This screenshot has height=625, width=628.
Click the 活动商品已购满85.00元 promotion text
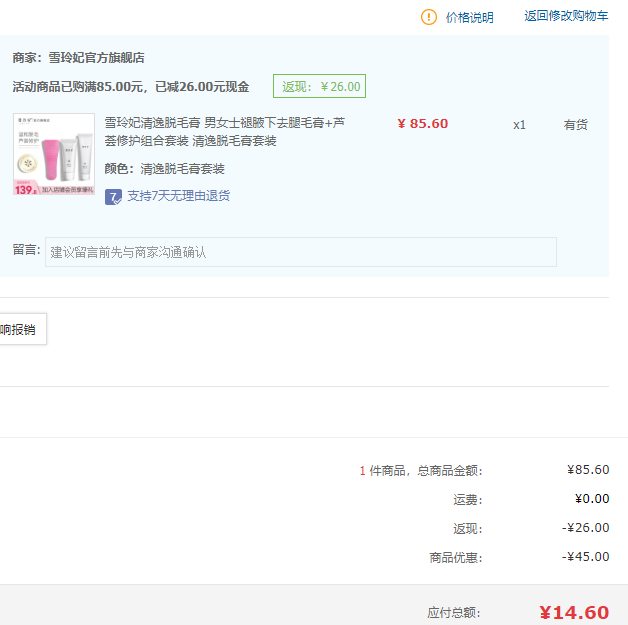point(131,87)
